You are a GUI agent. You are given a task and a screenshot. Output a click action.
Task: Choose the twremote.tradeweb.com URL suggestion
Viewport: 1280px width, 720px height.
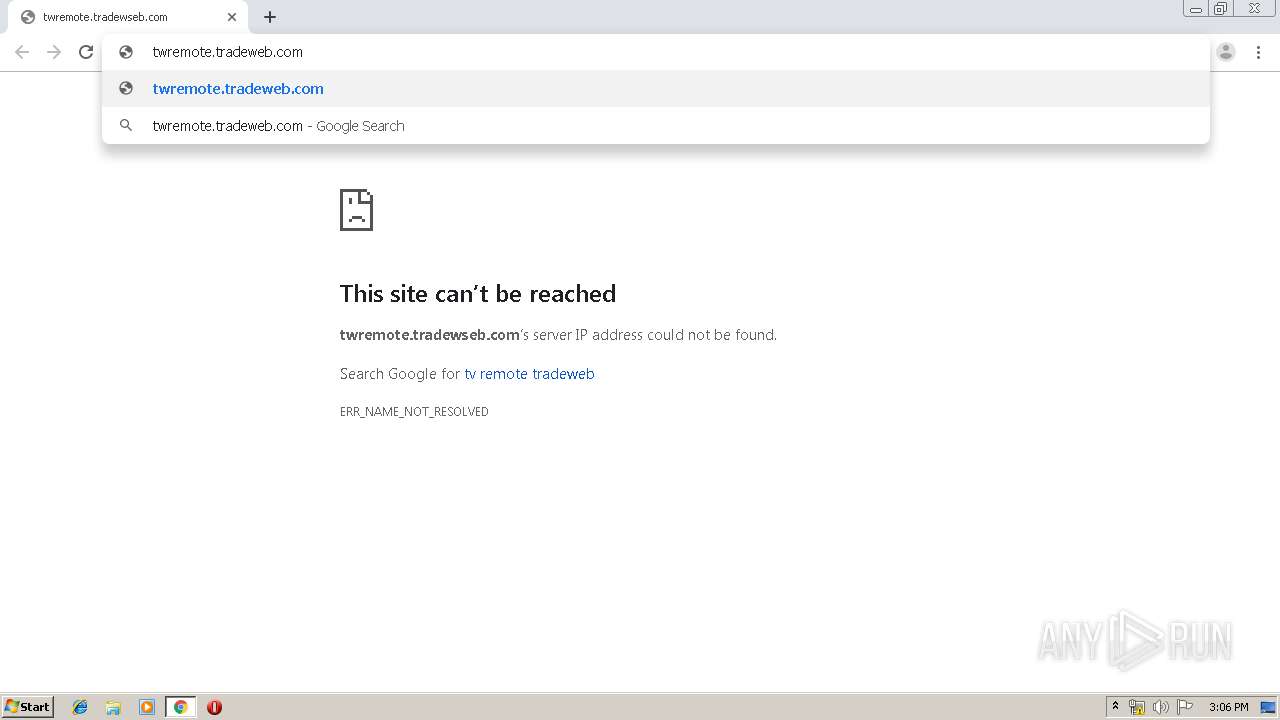[656, 88]
